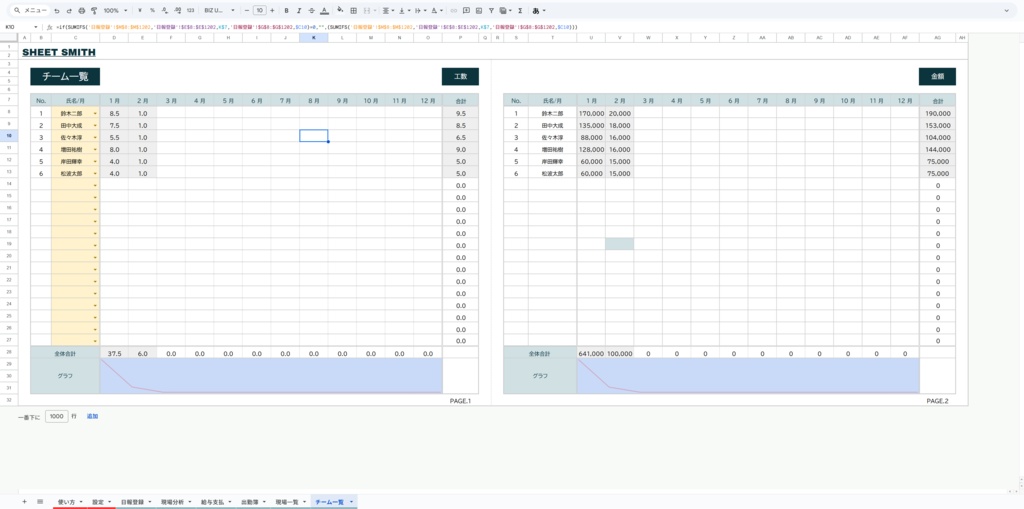
Task: Open vertical align dropdown
Action: (x=403, y=11)
